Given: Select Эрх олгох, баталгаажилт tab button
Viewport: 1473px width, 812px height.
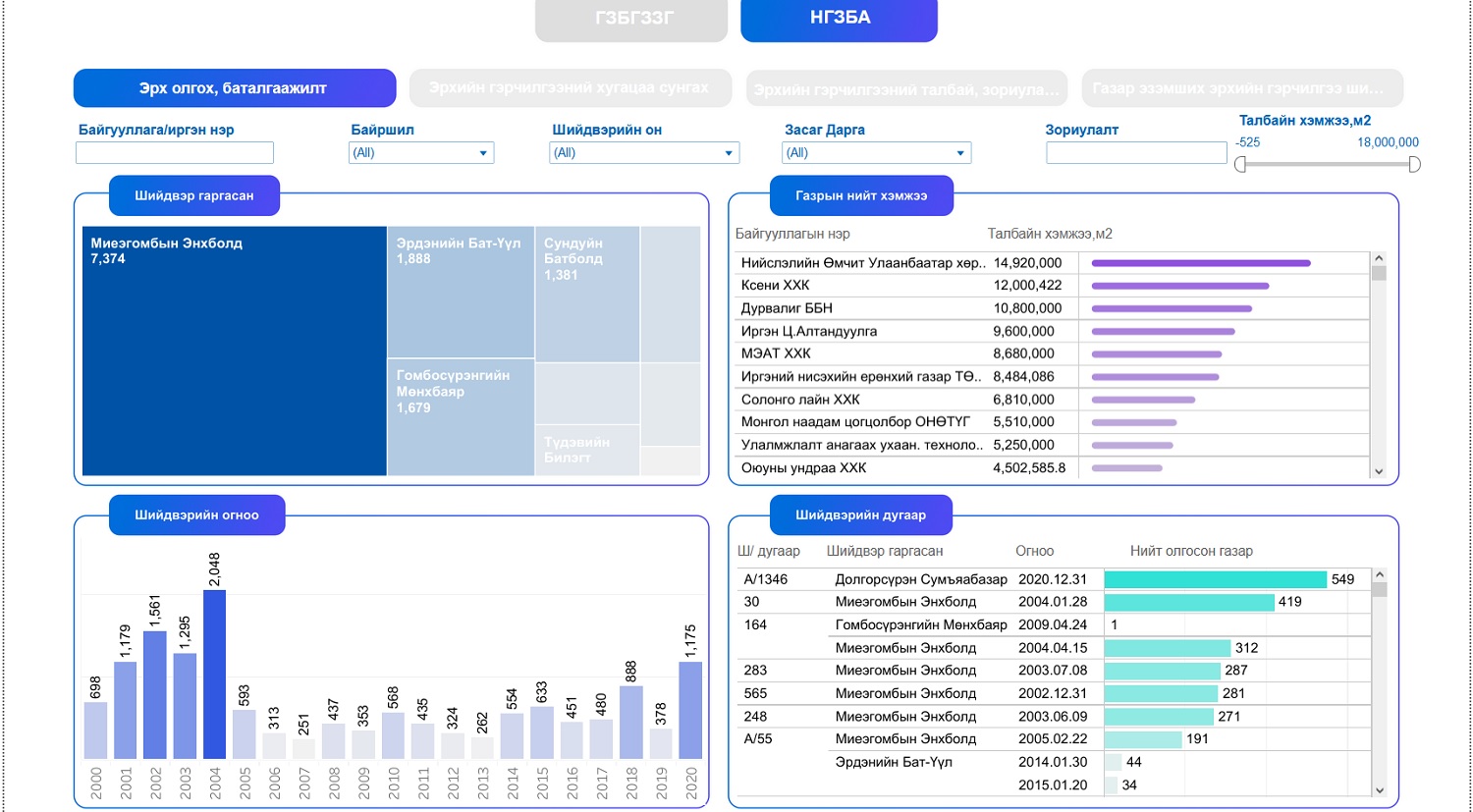Looking at the screenshot, I should pyautogui.click(x=234, y=88).
